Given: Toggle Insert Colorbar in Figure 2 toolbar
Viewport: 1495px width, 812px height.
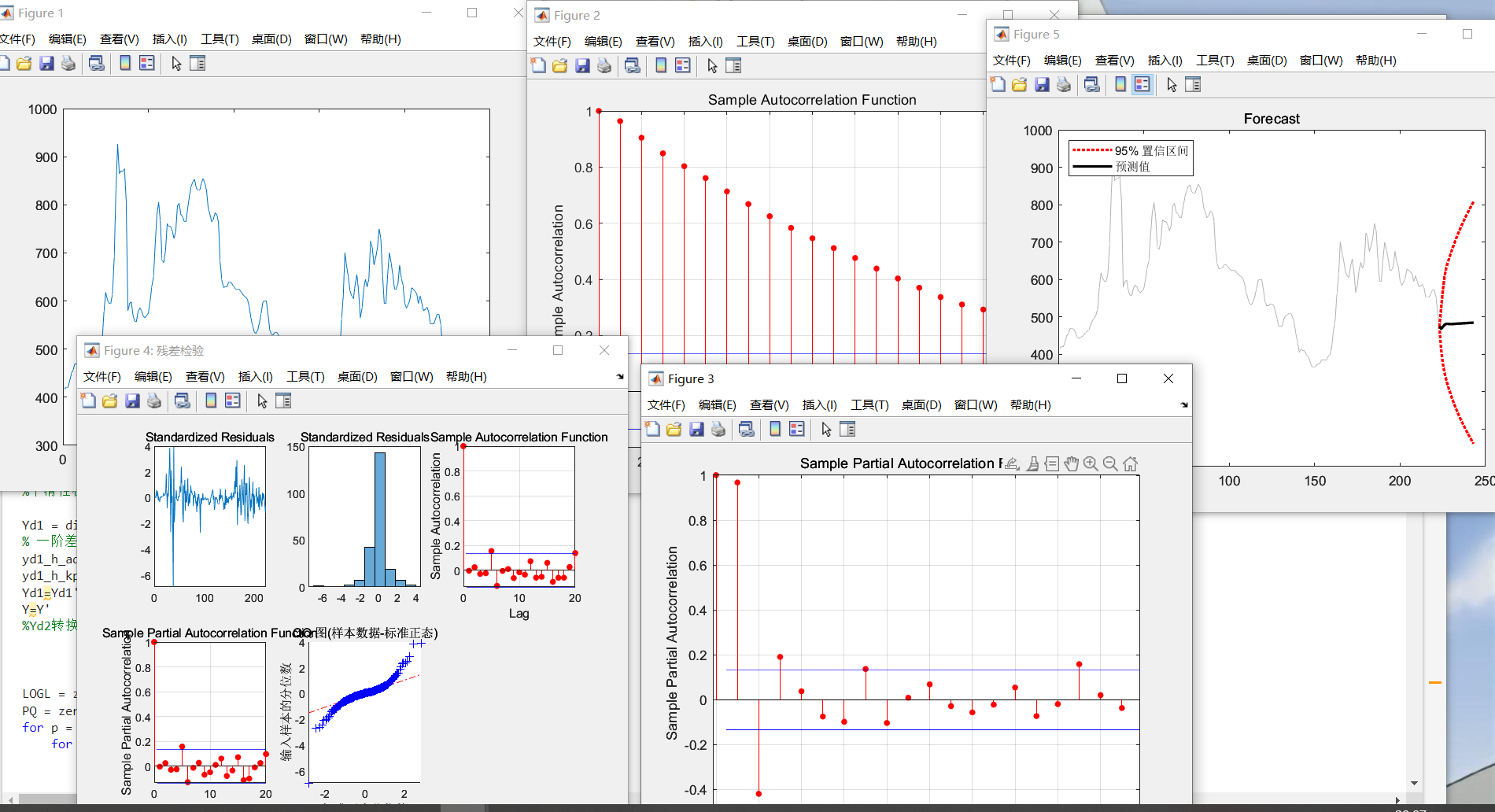Looking at the screenshot, I should tap(661, 66).
